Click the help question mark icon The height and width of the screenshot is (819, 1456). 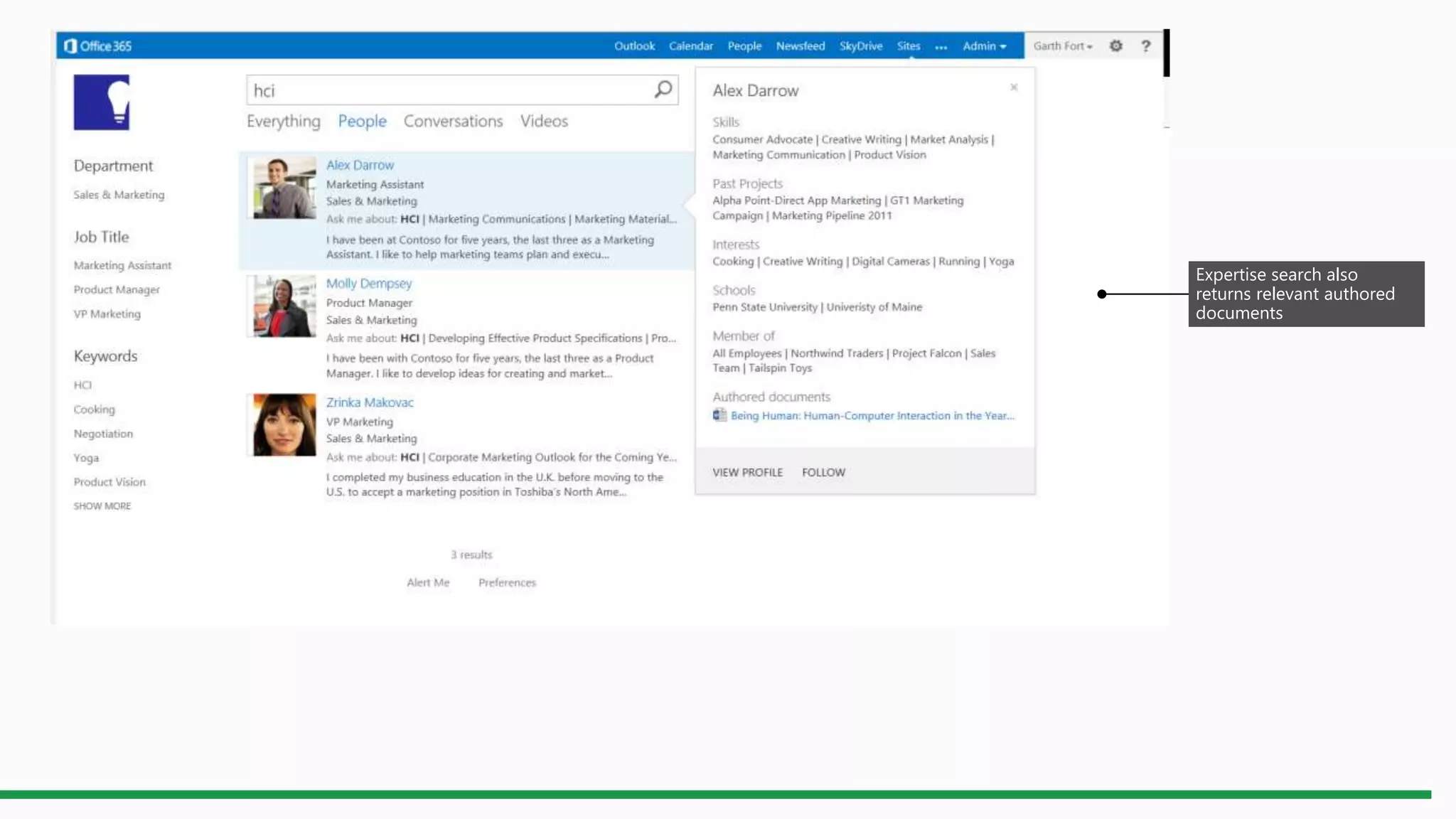pos(1145,46)
